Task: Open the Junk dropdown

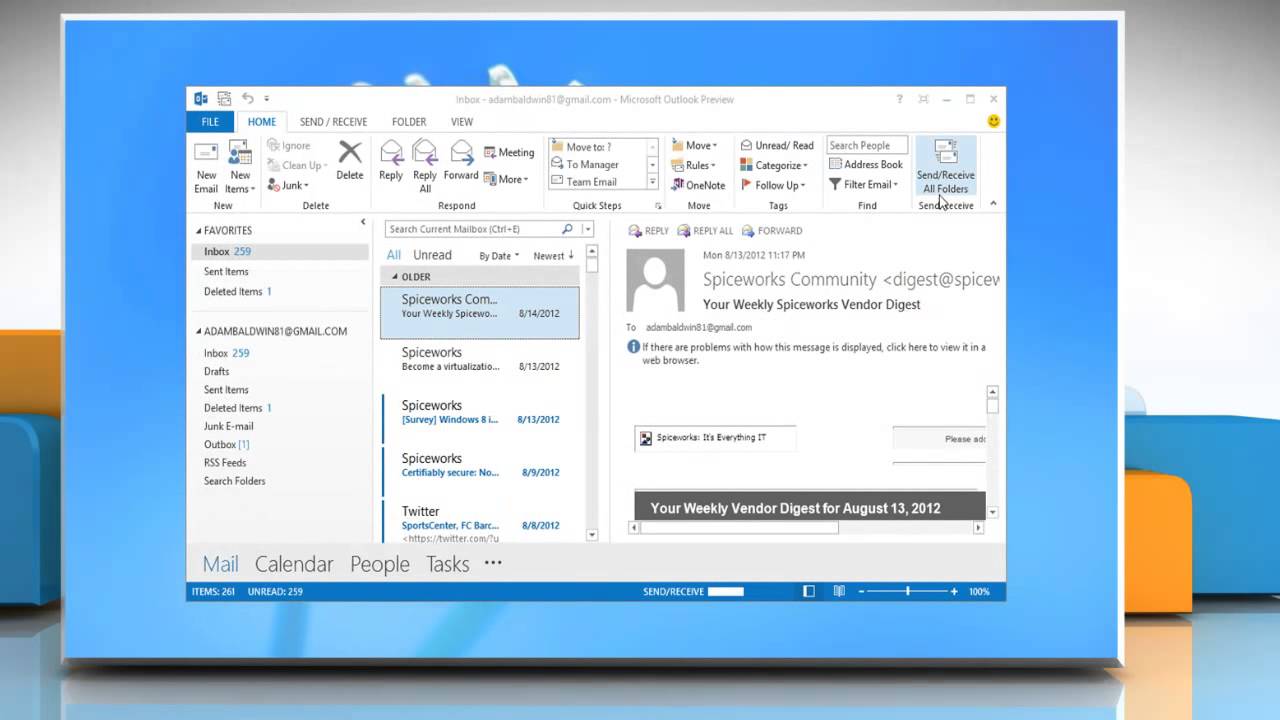Action: point(288,185)
